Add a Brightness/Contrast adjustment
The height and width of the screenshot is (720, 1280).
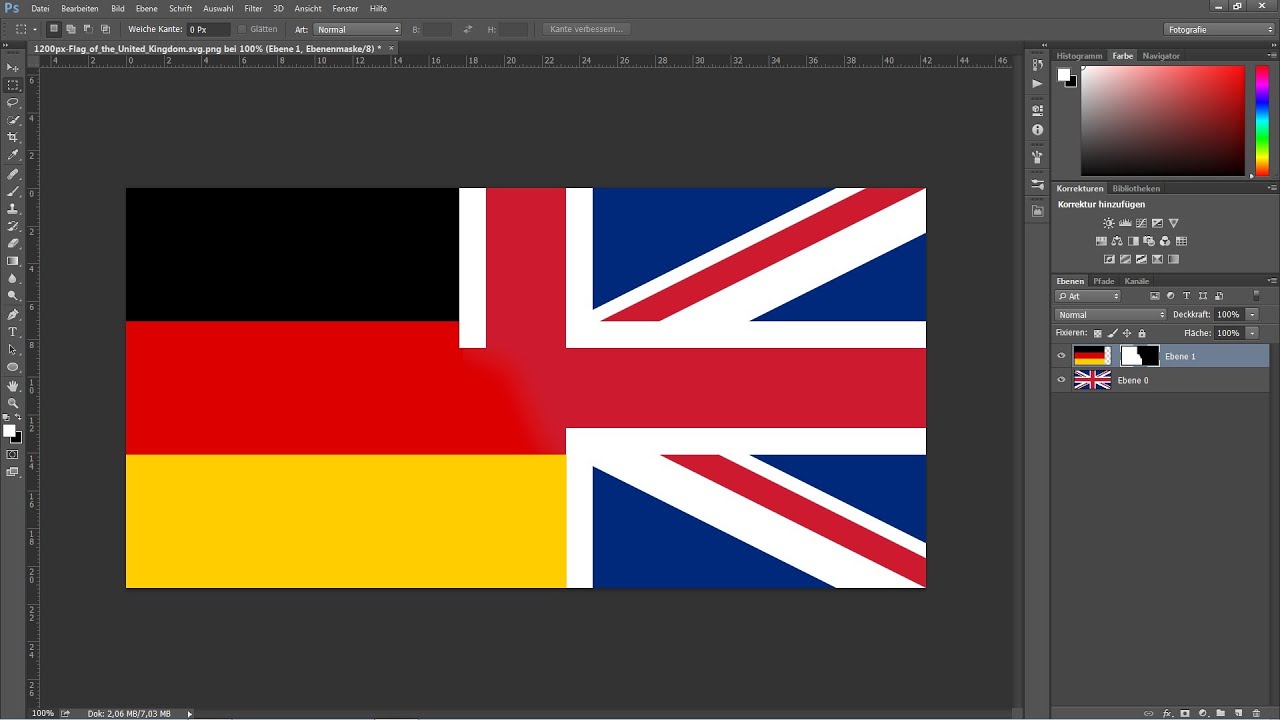(1109, 223)
